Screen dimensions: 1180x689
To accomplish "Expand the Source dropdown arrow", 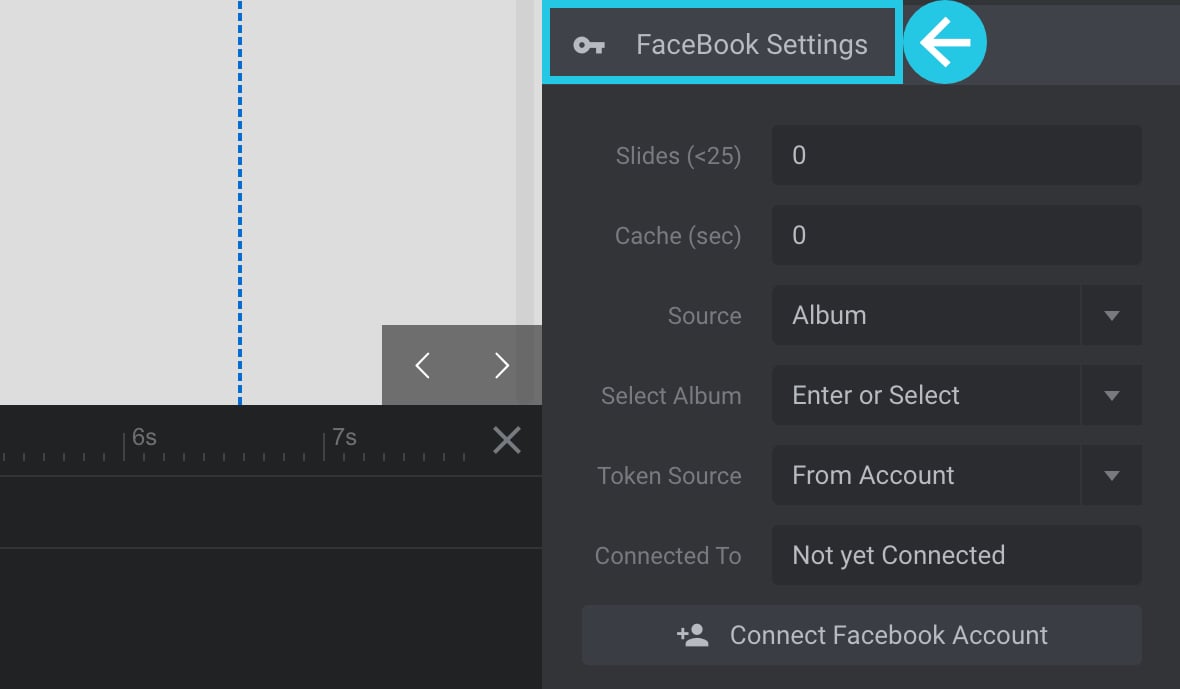I will tap(1112, 315).
